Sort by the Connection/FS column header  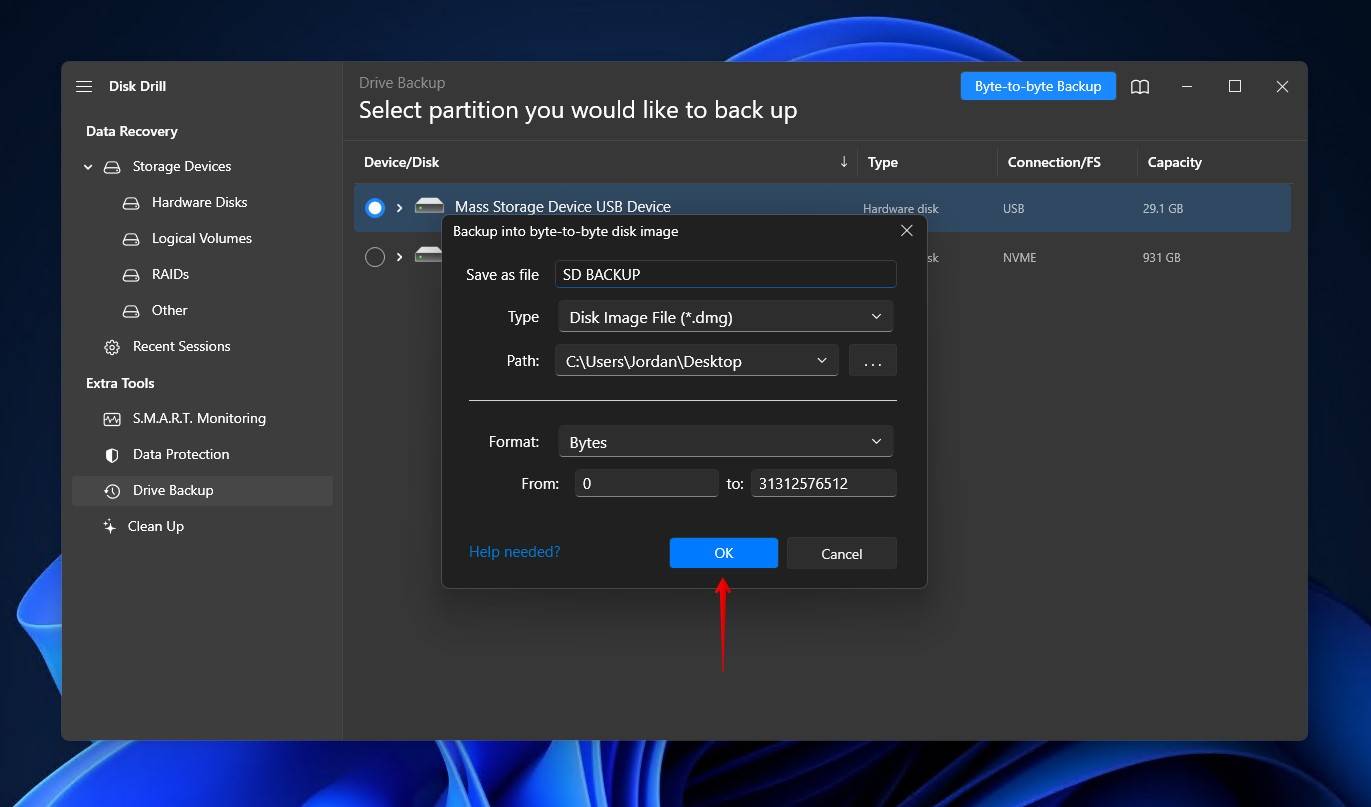pyautogui.click(x=1054, y=162)
